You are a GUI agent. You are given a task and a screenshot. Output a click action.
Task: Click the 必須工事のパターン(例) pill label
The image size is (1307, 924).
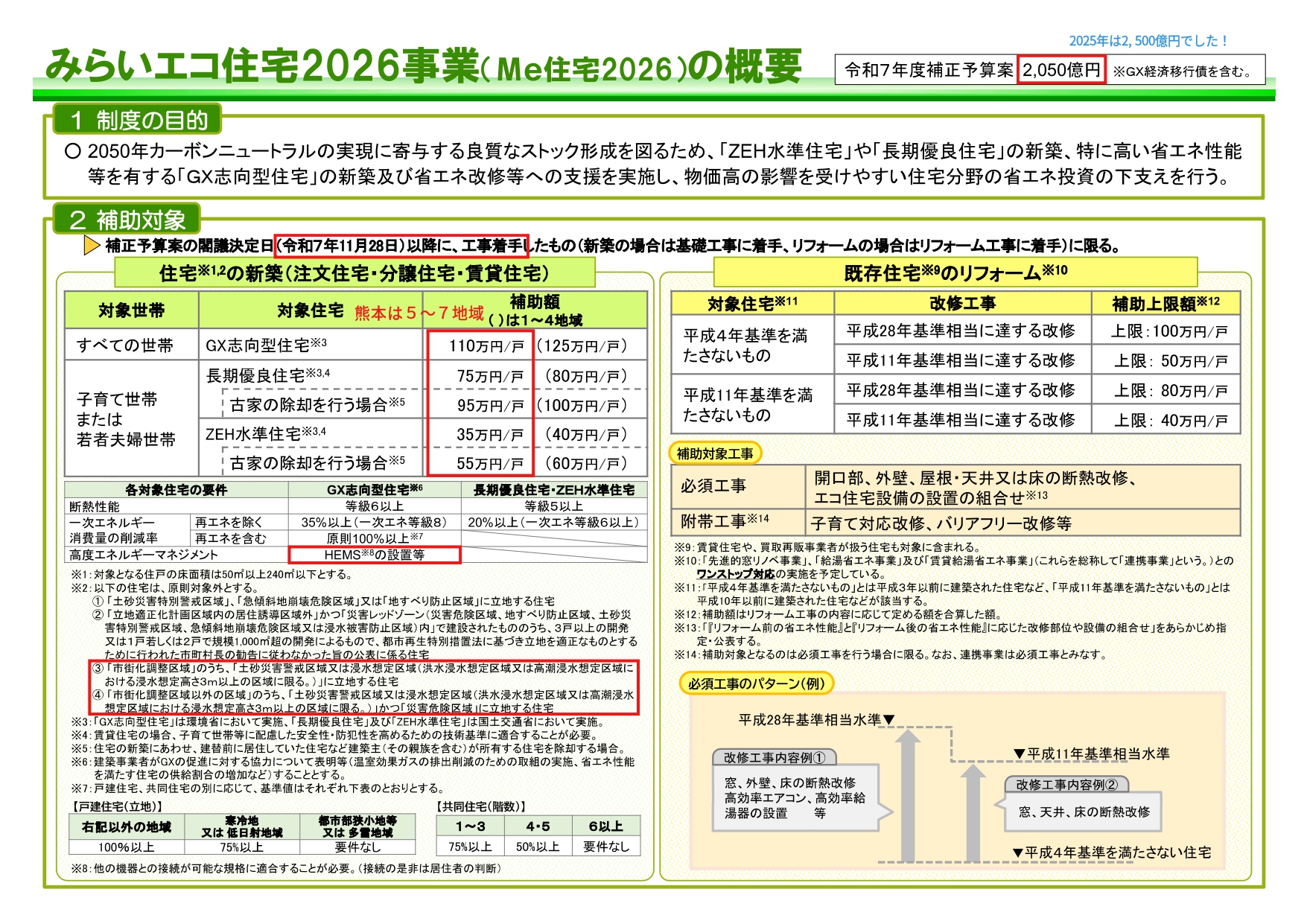coord(756,683)
